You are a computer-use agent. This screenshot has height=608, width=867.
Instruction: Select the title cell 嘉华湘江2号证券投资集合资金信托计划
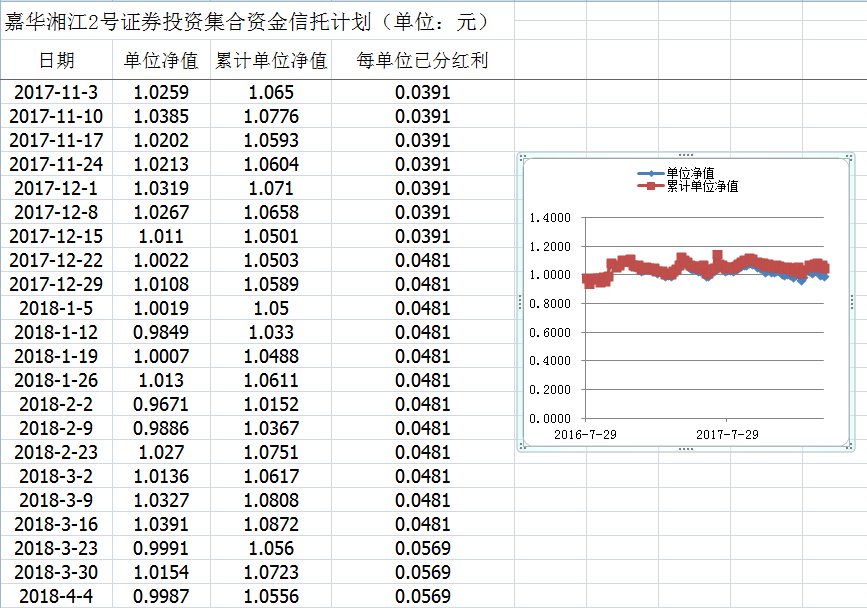pyautogui.click(x=245, y=21)
